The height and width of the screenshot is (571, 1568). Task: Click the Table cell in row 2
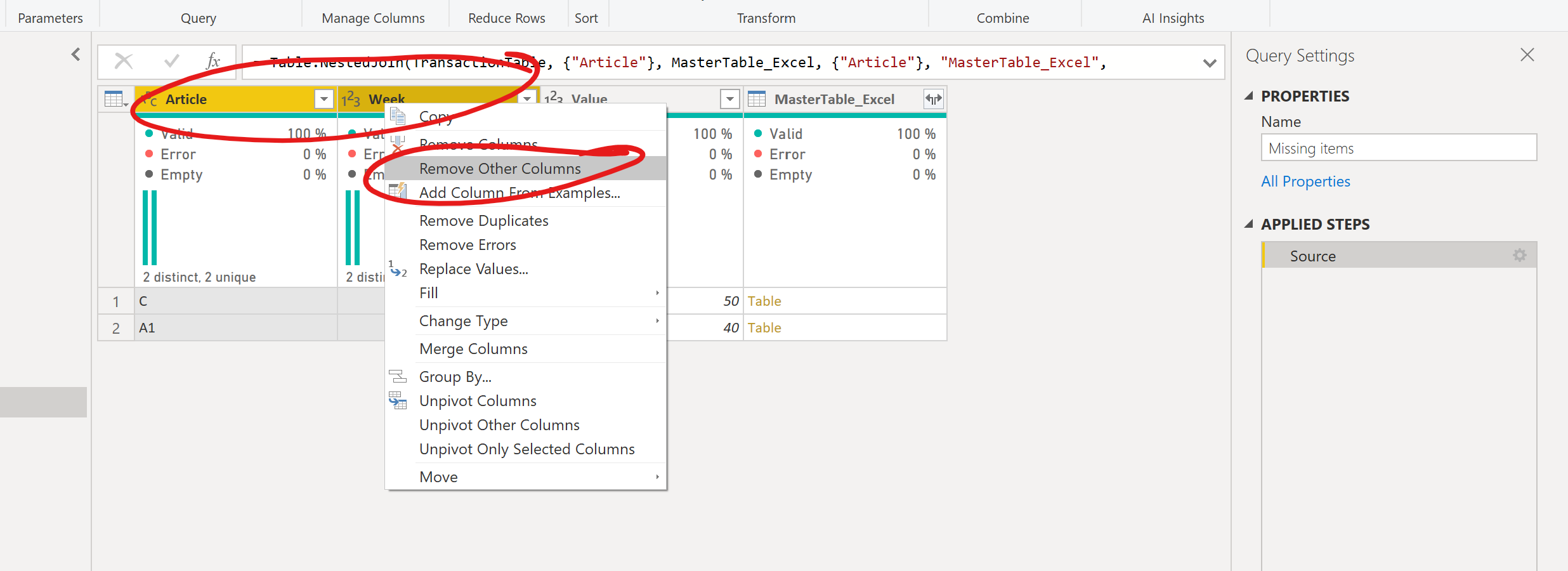(845, 328)
